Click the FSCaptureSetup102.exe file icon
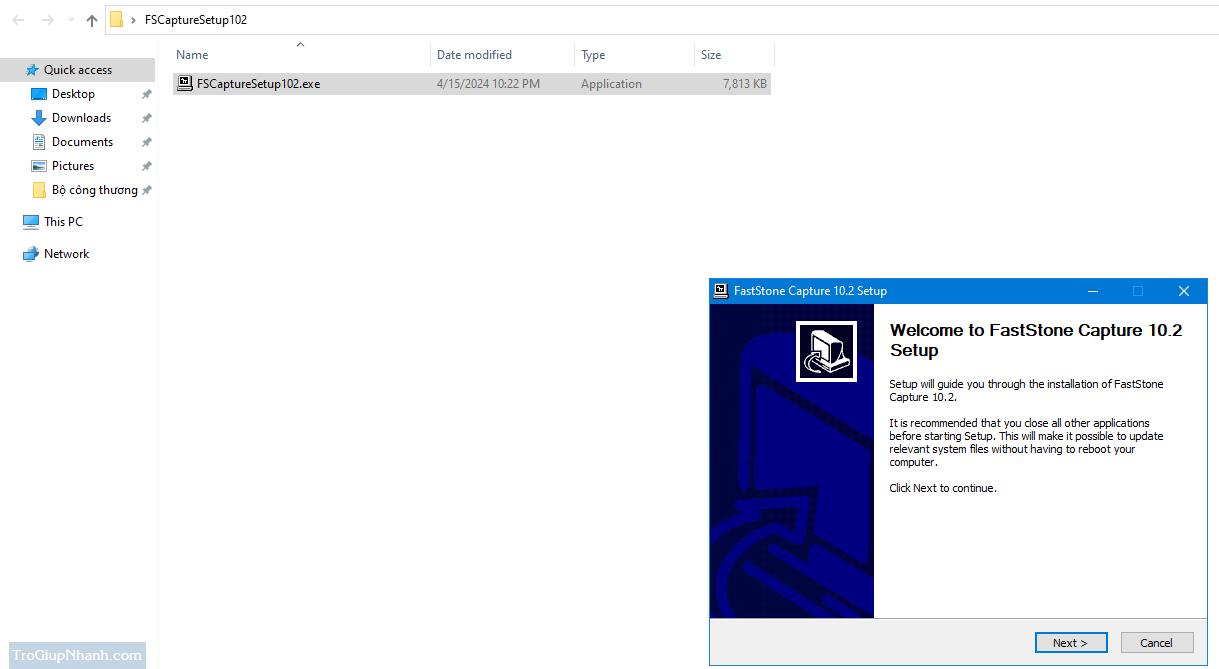1219x669 pixels. click(x=185, y=84)
